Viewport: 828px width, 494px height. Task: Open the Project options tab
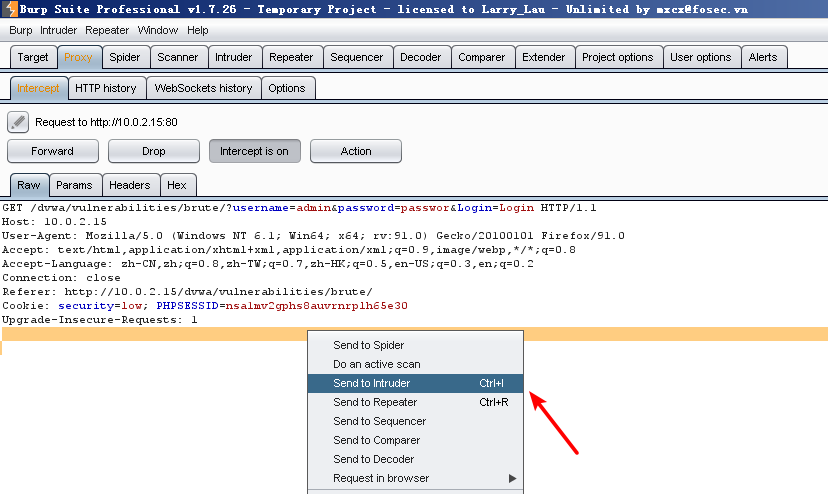click(617, 57)
